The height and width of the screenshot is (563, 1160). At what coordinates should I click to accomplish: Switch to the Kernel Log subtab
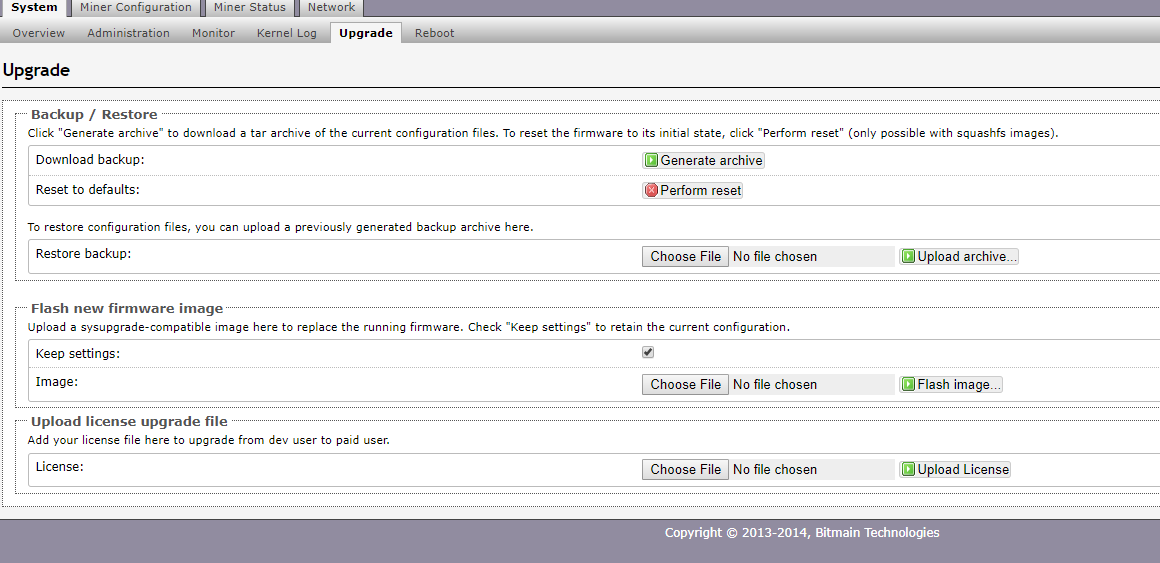click(286, 33)
